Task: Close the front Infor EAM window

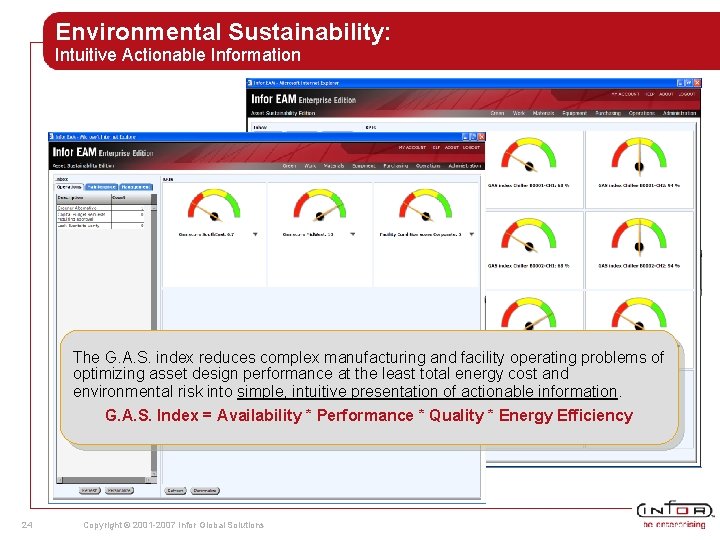Action: [481, 137]
